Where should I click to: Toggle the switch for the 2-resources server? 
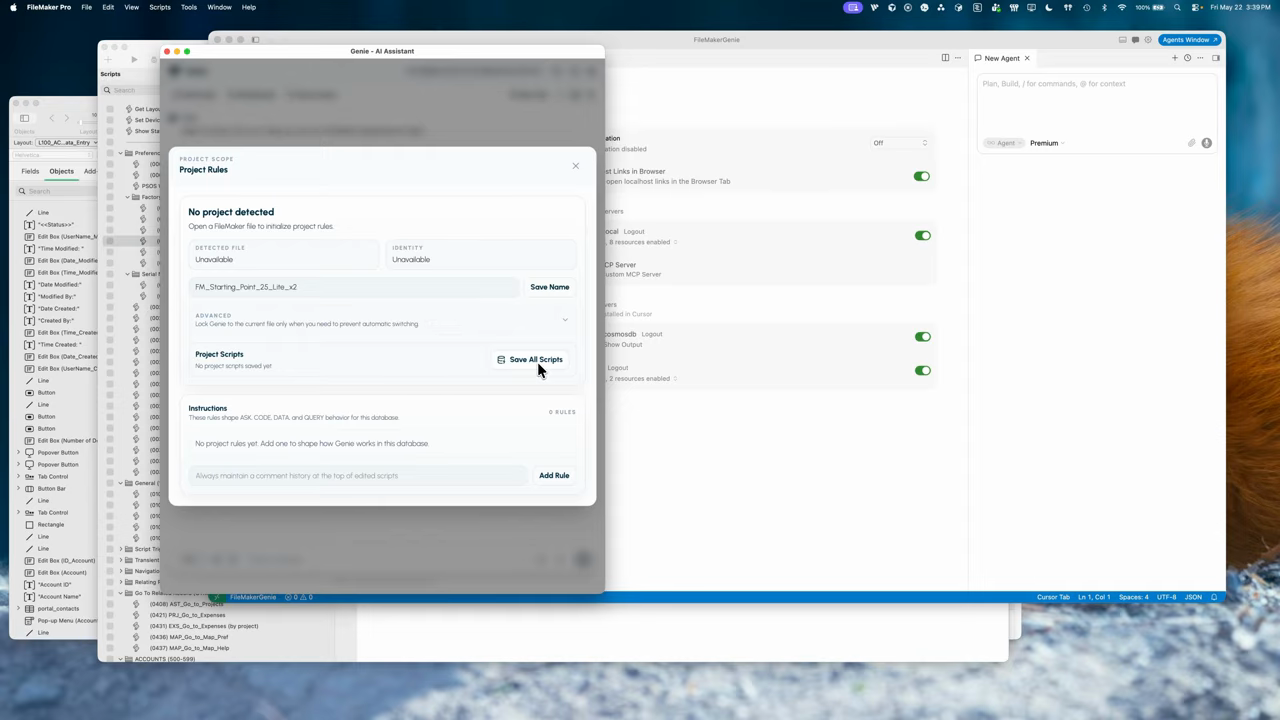coord(922,371)
